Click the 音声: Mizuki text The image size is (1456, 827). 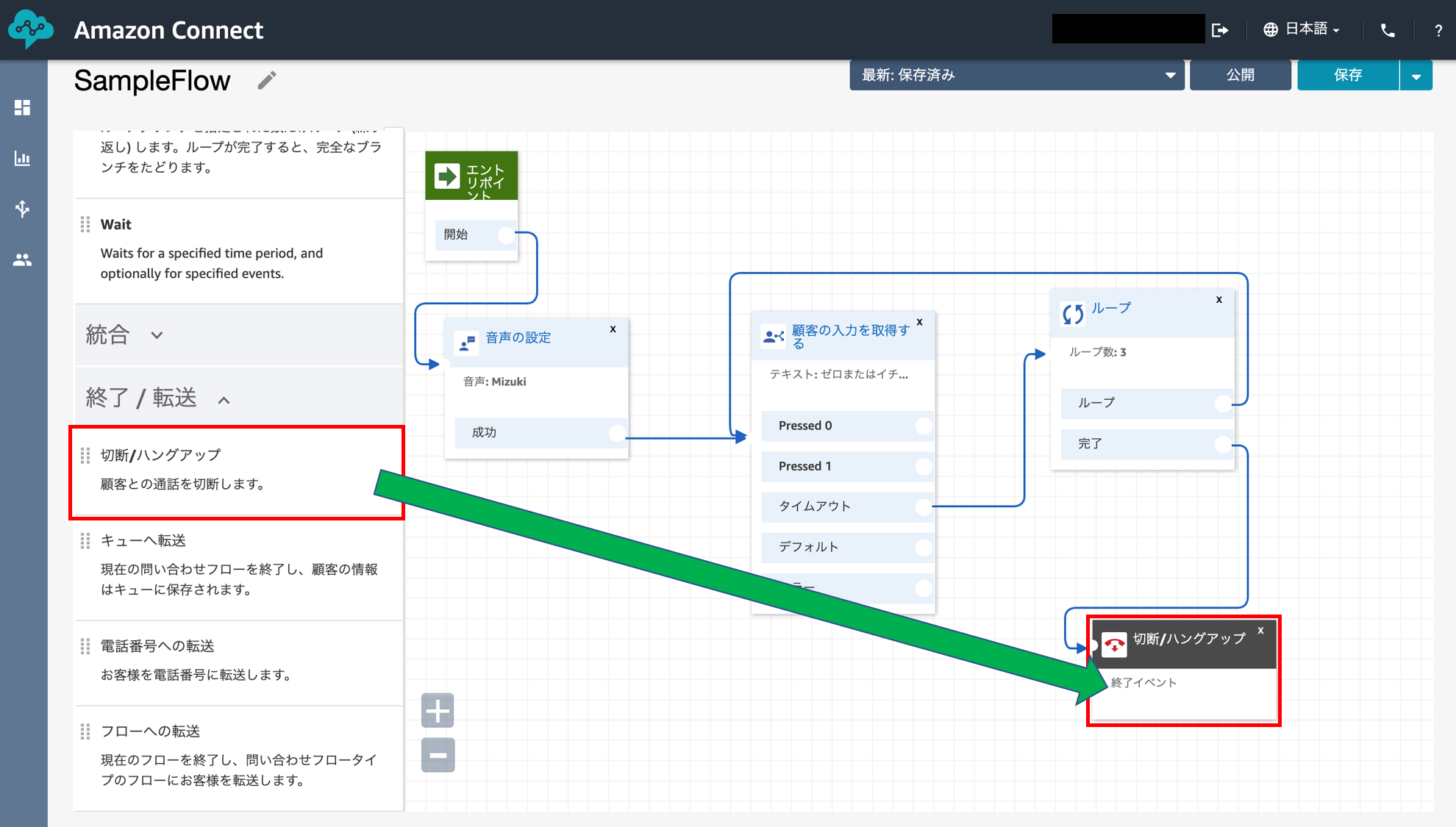coord(495,382)
